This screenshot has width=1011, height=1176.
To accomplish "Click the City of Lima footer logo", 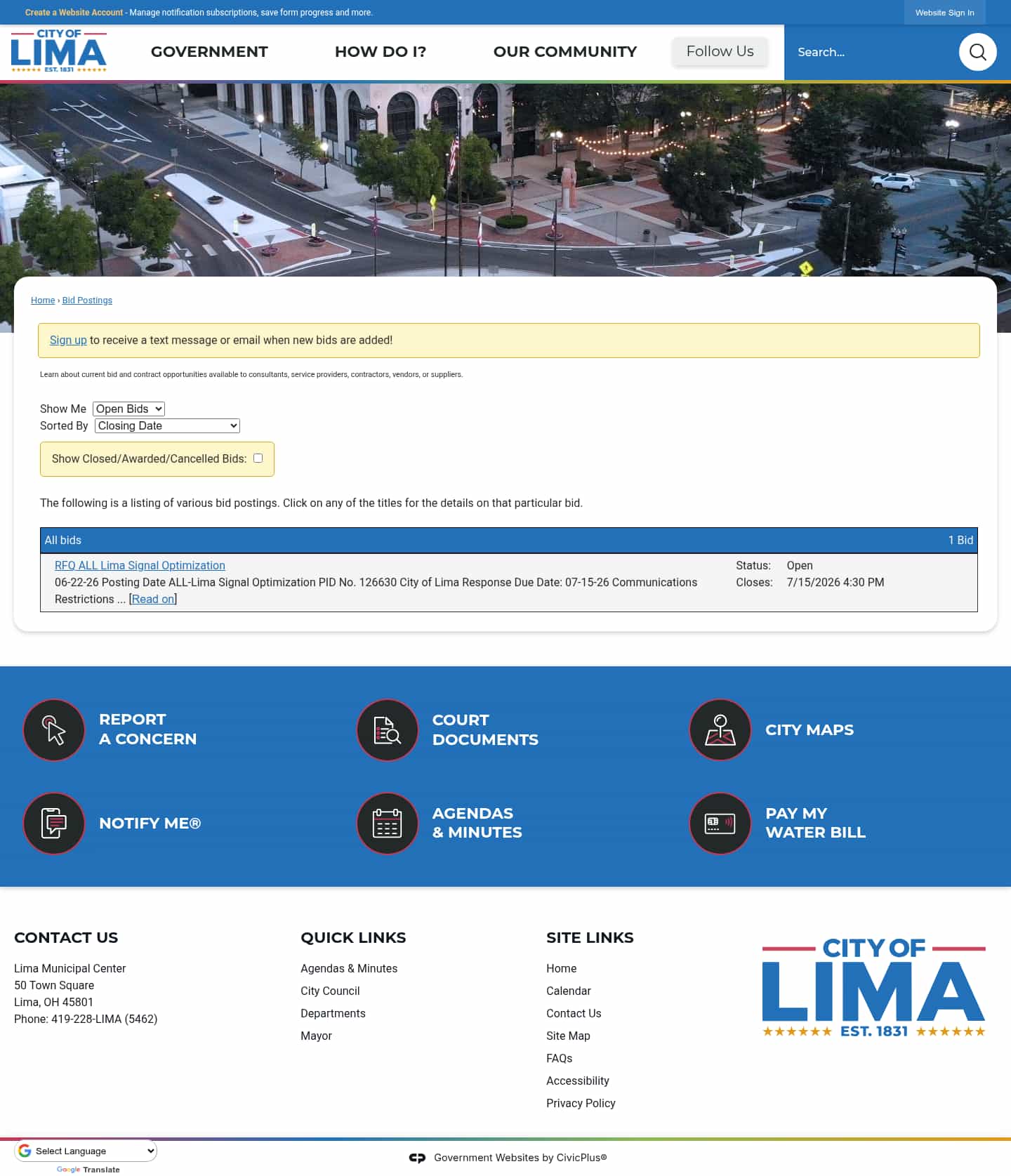I will (x=874, y=987).
